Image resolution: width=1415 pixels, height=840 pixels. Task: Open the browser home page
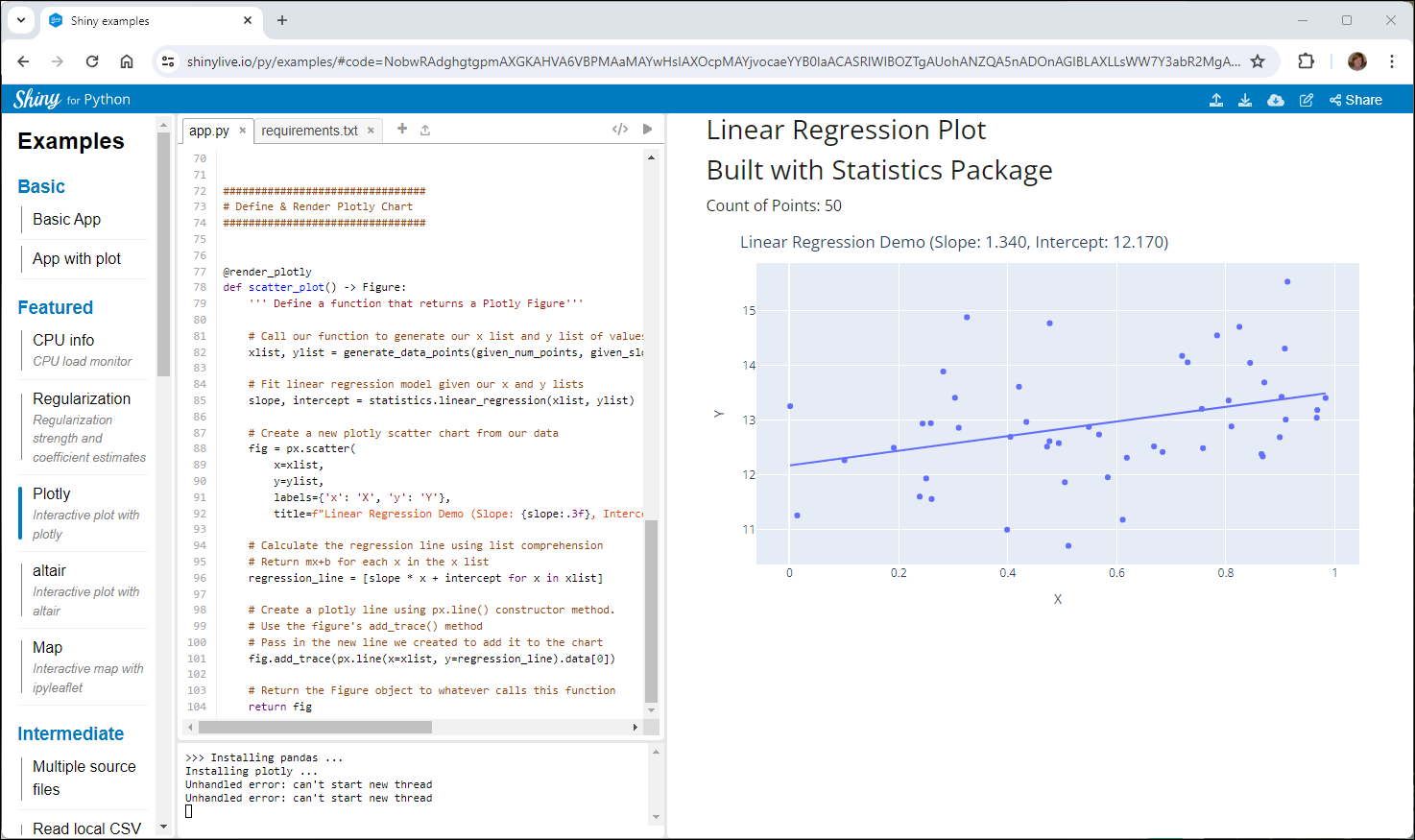point(127,61)
